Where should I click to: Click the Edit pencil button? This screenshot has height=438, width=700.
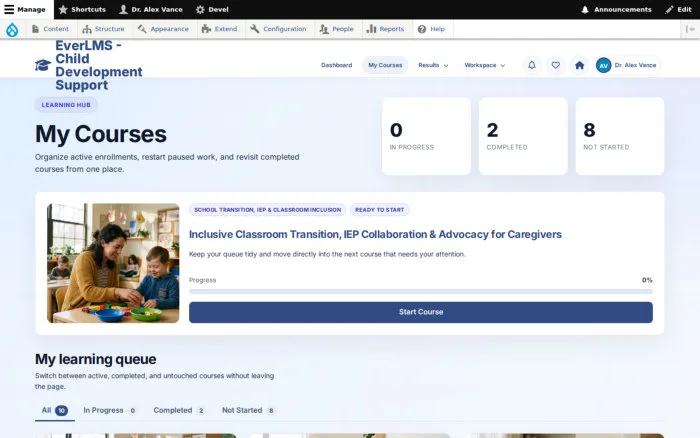[x=678, y=9]
